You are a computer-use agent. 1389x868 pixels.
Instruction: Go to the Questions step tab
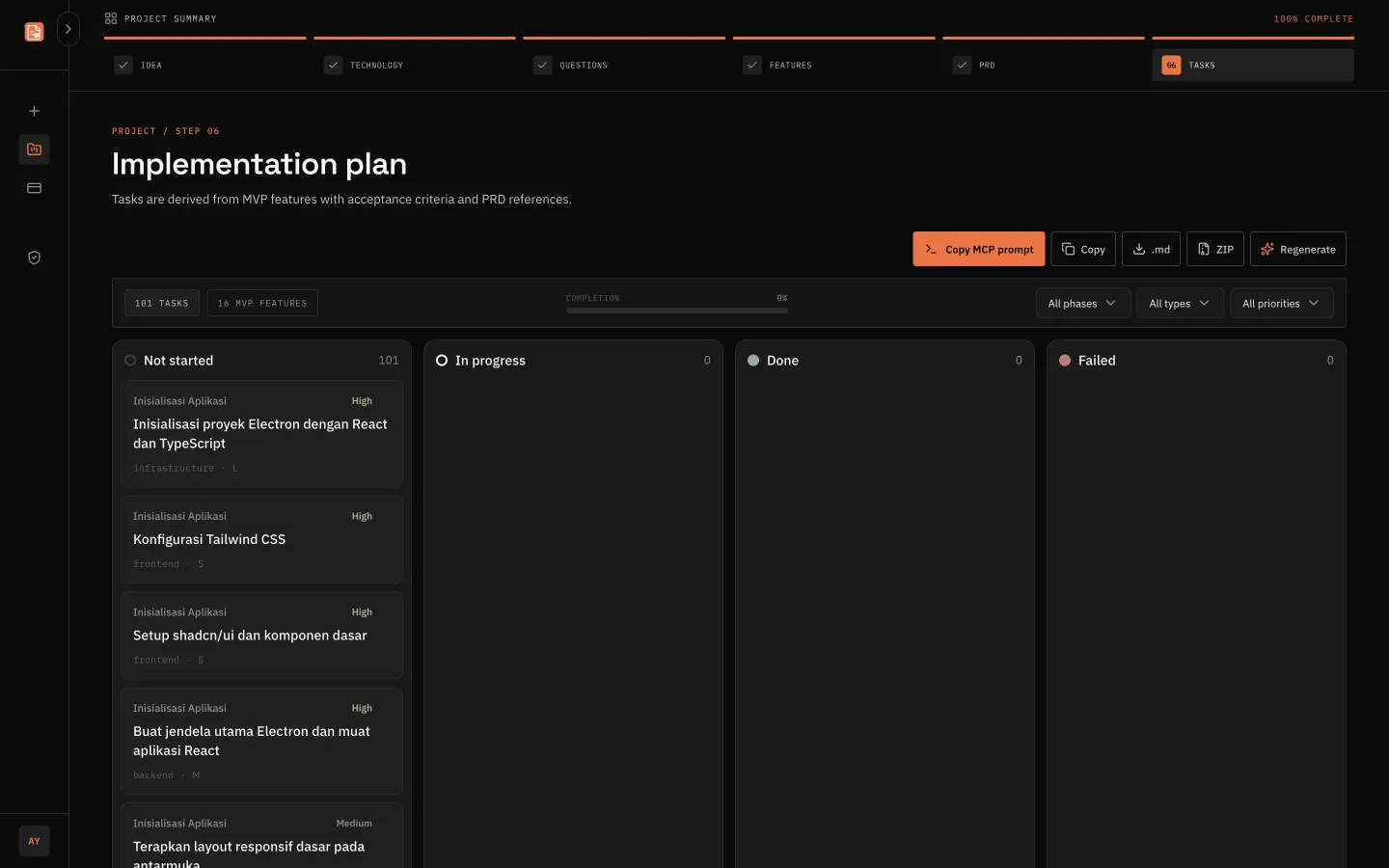(x=624, y=66)
